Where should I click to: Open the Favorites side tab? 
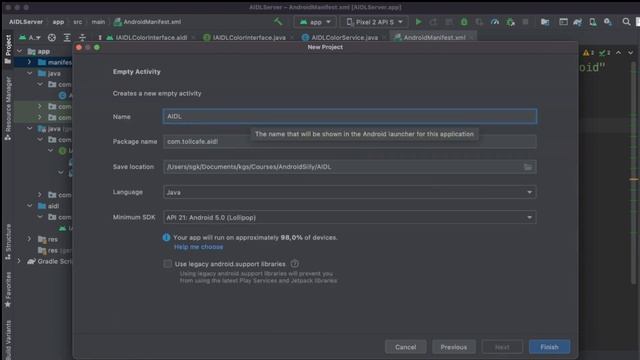[8, 290]
